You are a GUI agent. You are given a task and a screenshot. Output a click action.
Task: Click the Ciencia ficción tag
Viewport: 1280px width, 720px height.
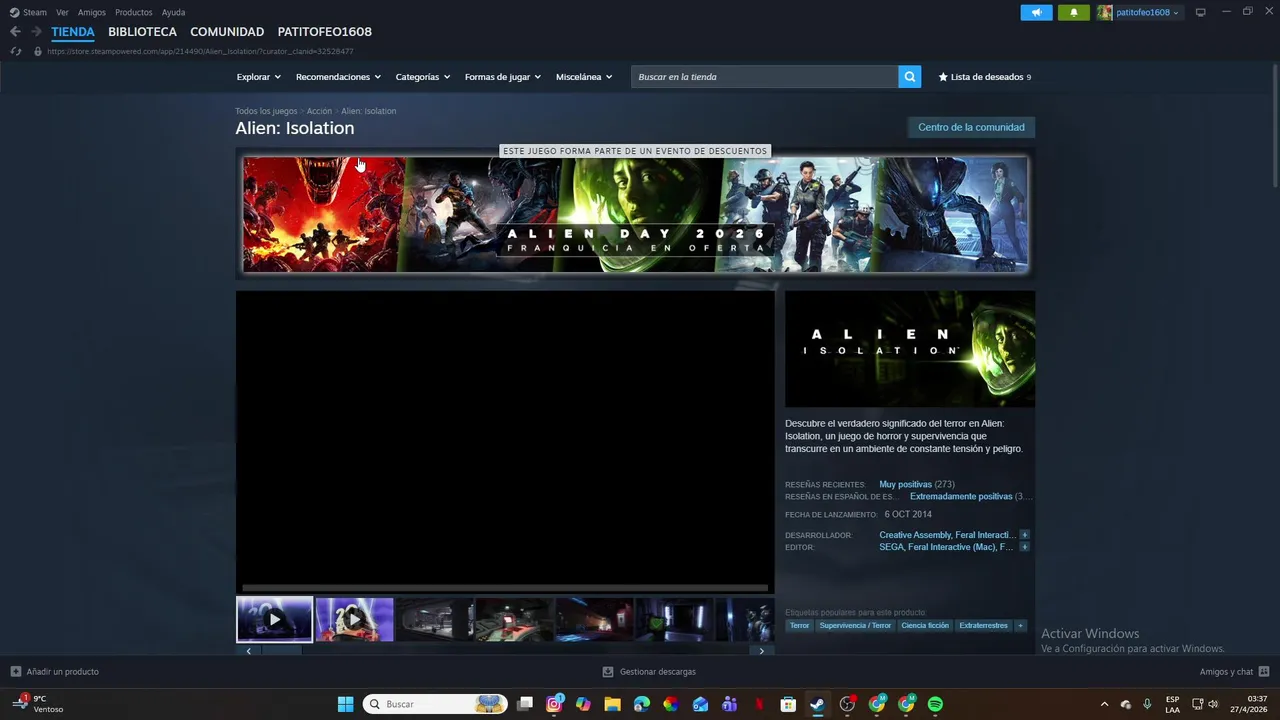point(925,626)
